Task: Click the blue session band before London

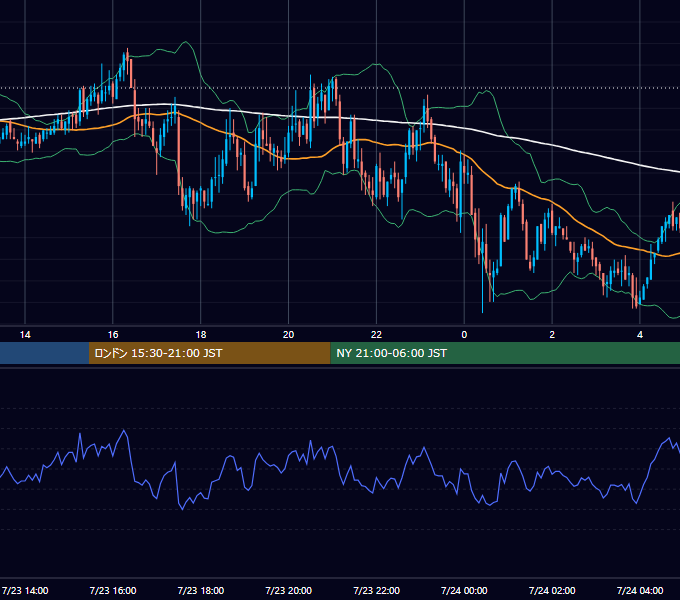Action: [x=44, y=353]
